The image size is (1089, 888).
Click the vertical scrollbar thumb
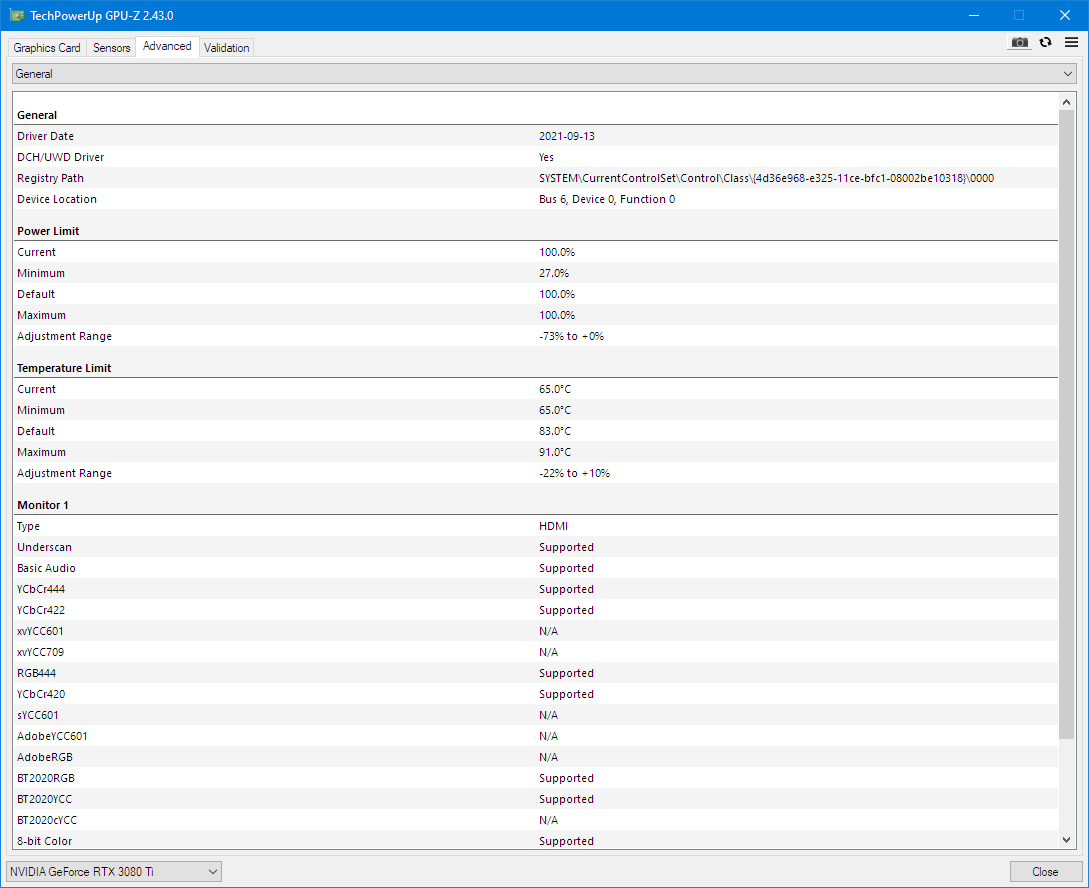pos(1067,424)
